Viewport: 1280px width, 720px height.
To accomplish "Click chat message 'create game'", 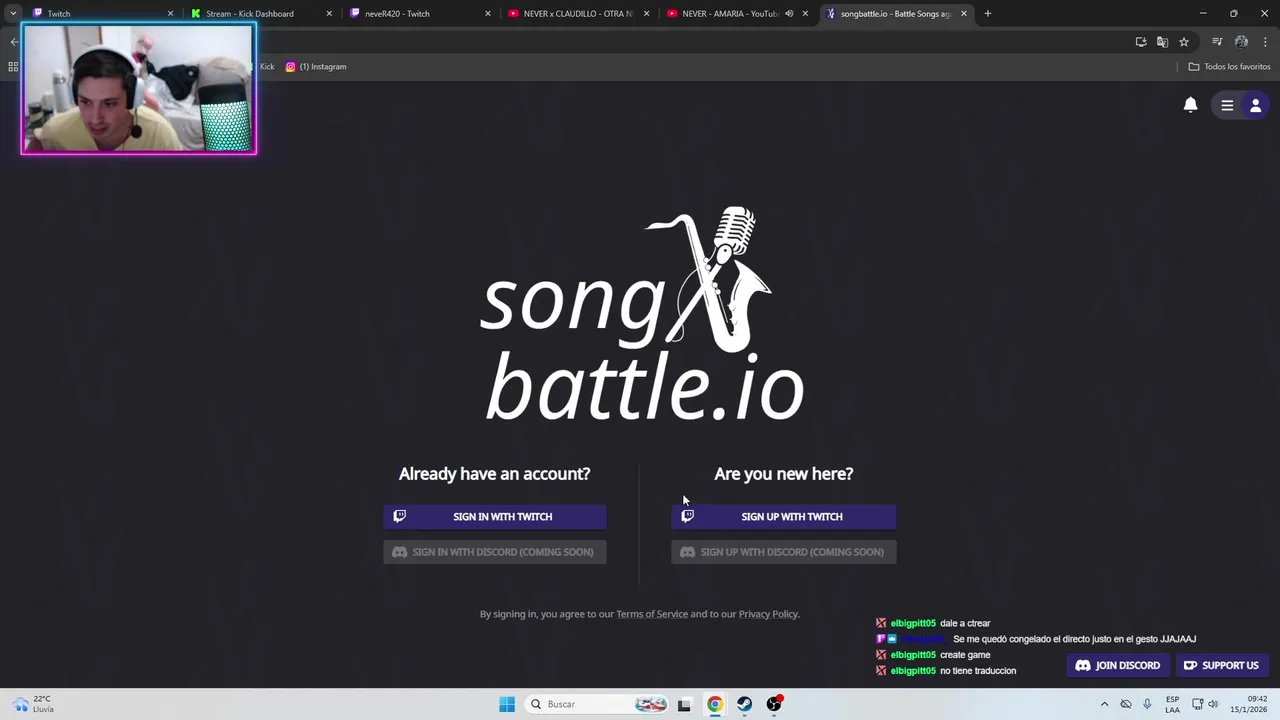I will pos(965,655).
